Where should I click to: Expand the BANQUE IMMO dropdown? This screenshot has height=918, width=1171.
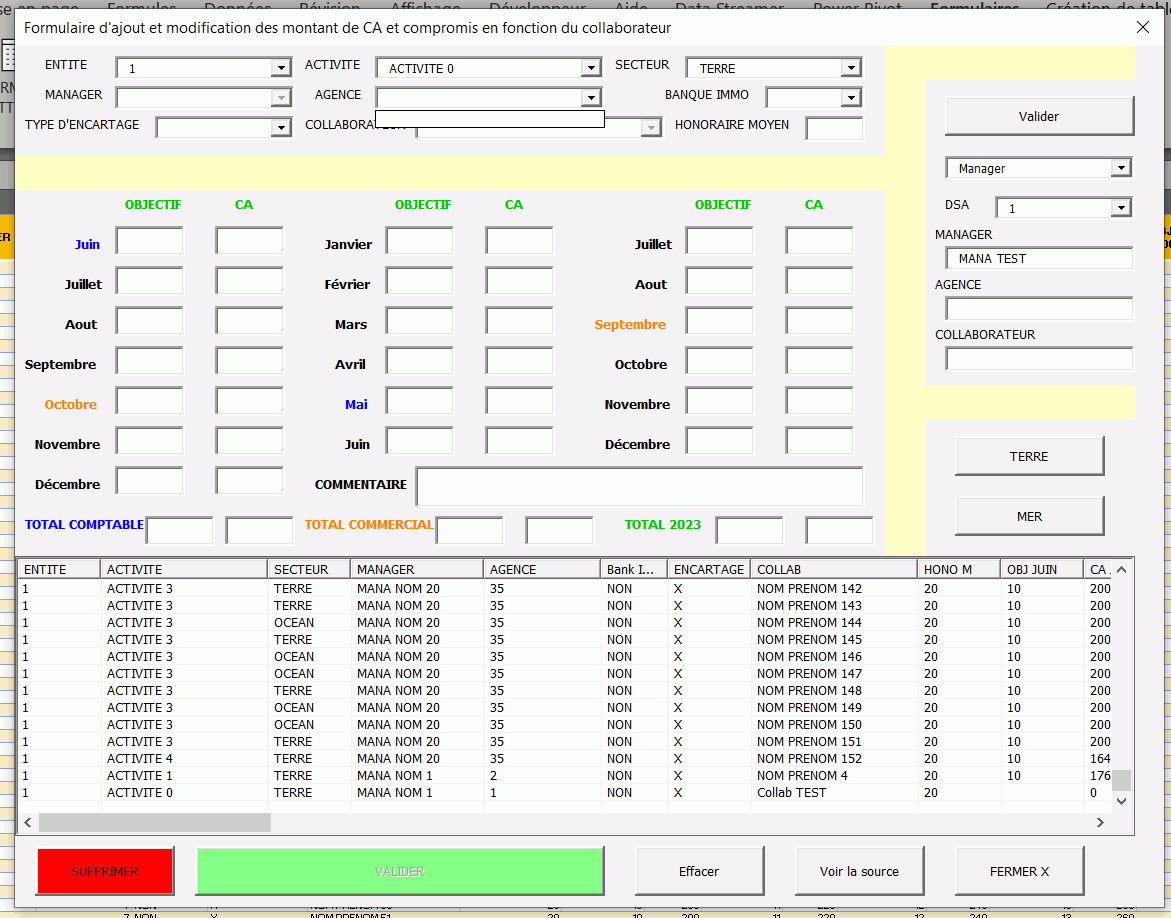(851, 98)
